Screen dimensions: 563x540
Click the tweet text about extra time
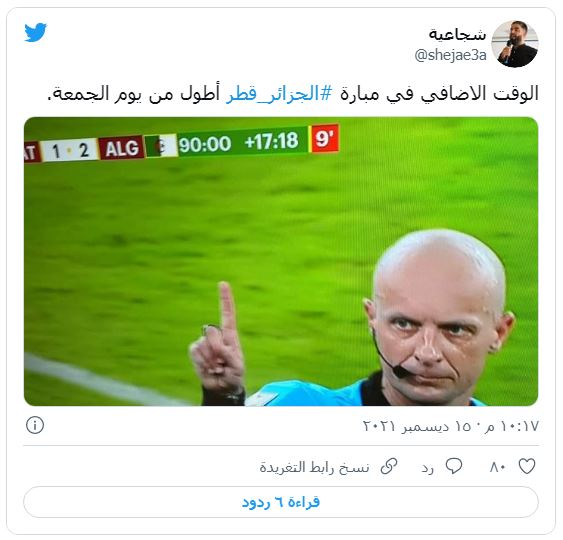[x=293, y=93]
